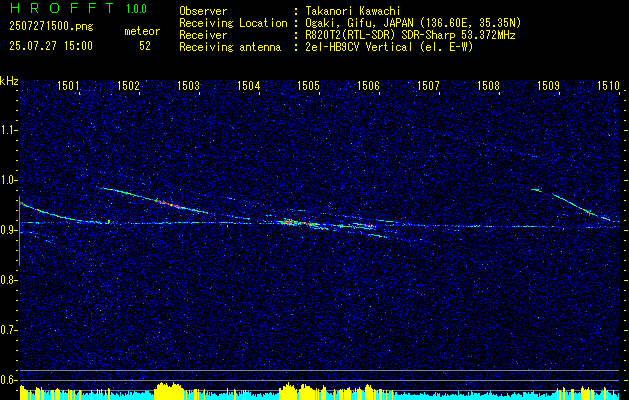Click the 1.1 frequency axis label

click(8, 130)
